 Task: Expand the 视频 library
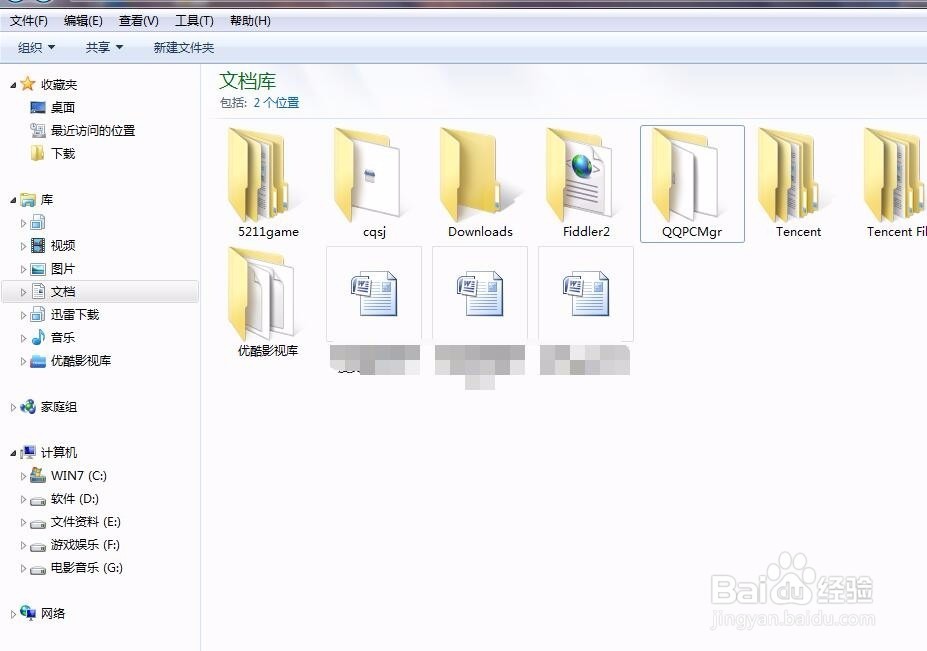coord(24,246)
